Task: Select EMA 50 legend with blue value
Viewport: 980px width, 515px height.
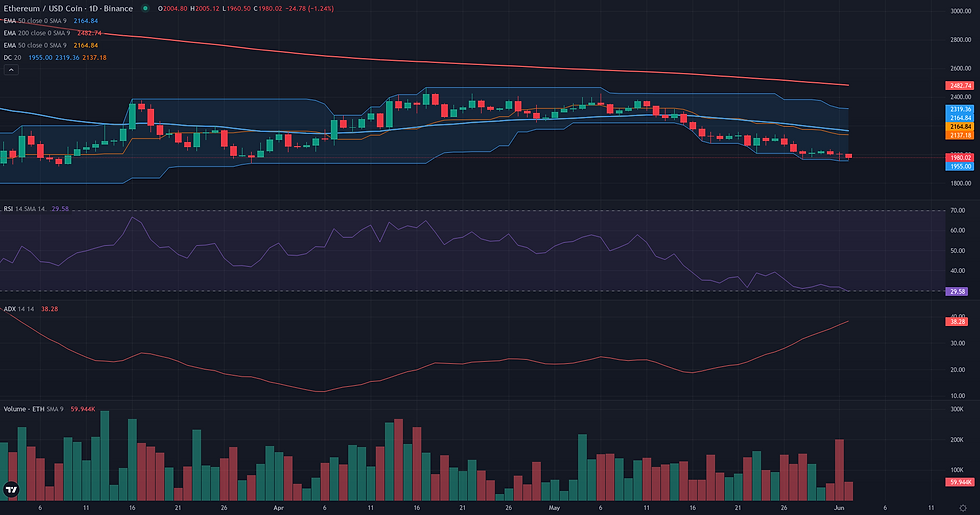Action: click(x=51, y=21)
